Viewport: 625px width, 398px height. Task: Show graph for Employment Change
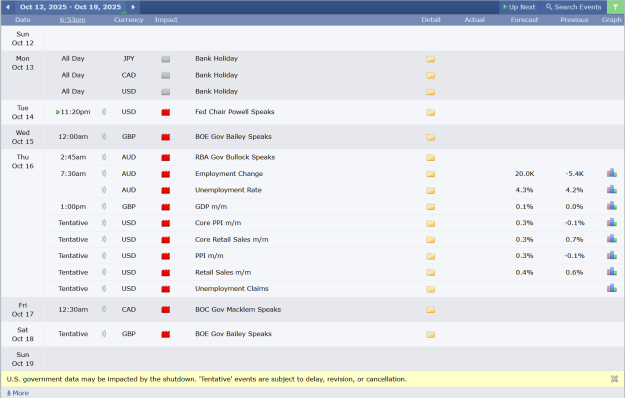[x=612, y=173]
